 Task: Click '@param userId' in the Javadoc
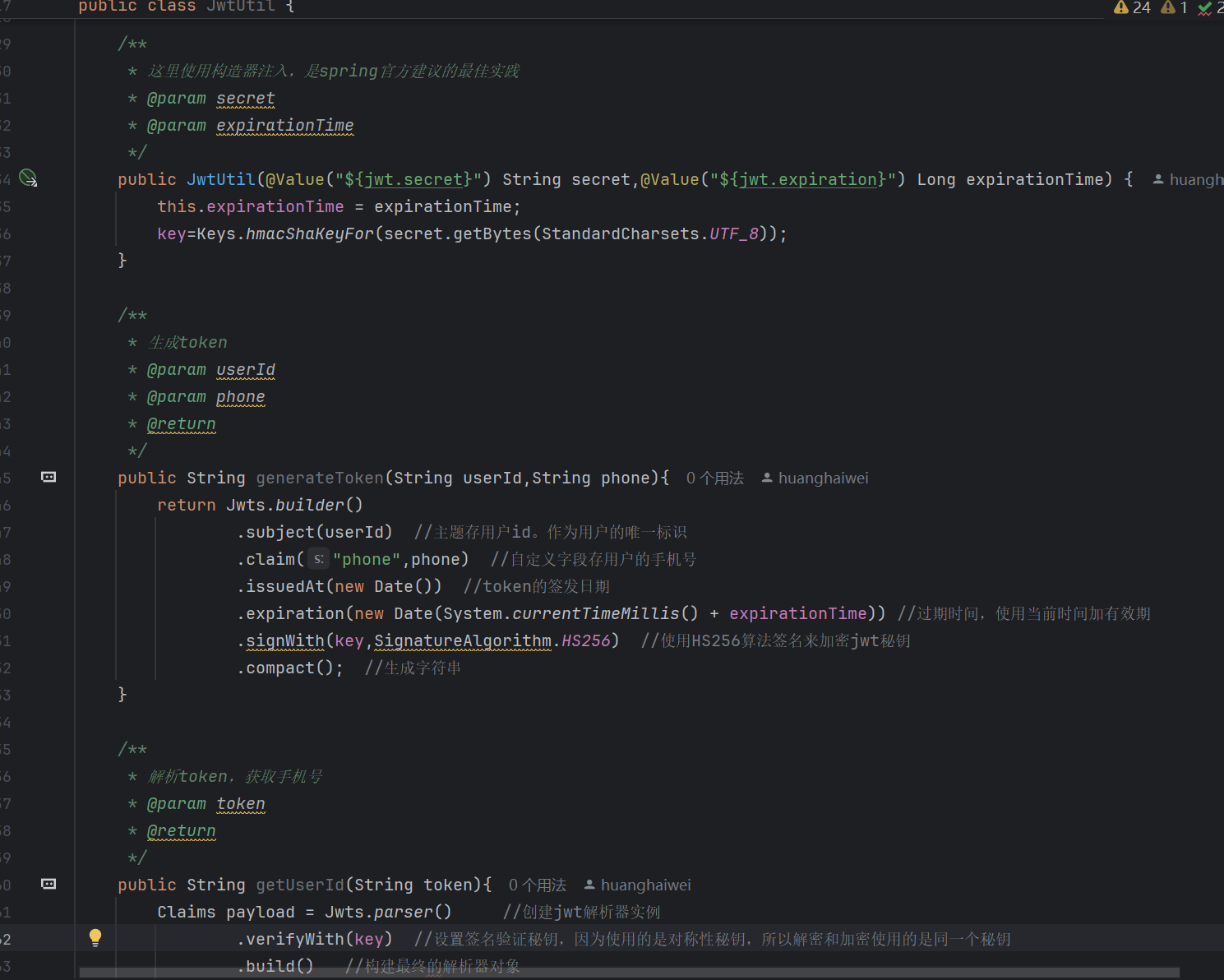211,369
